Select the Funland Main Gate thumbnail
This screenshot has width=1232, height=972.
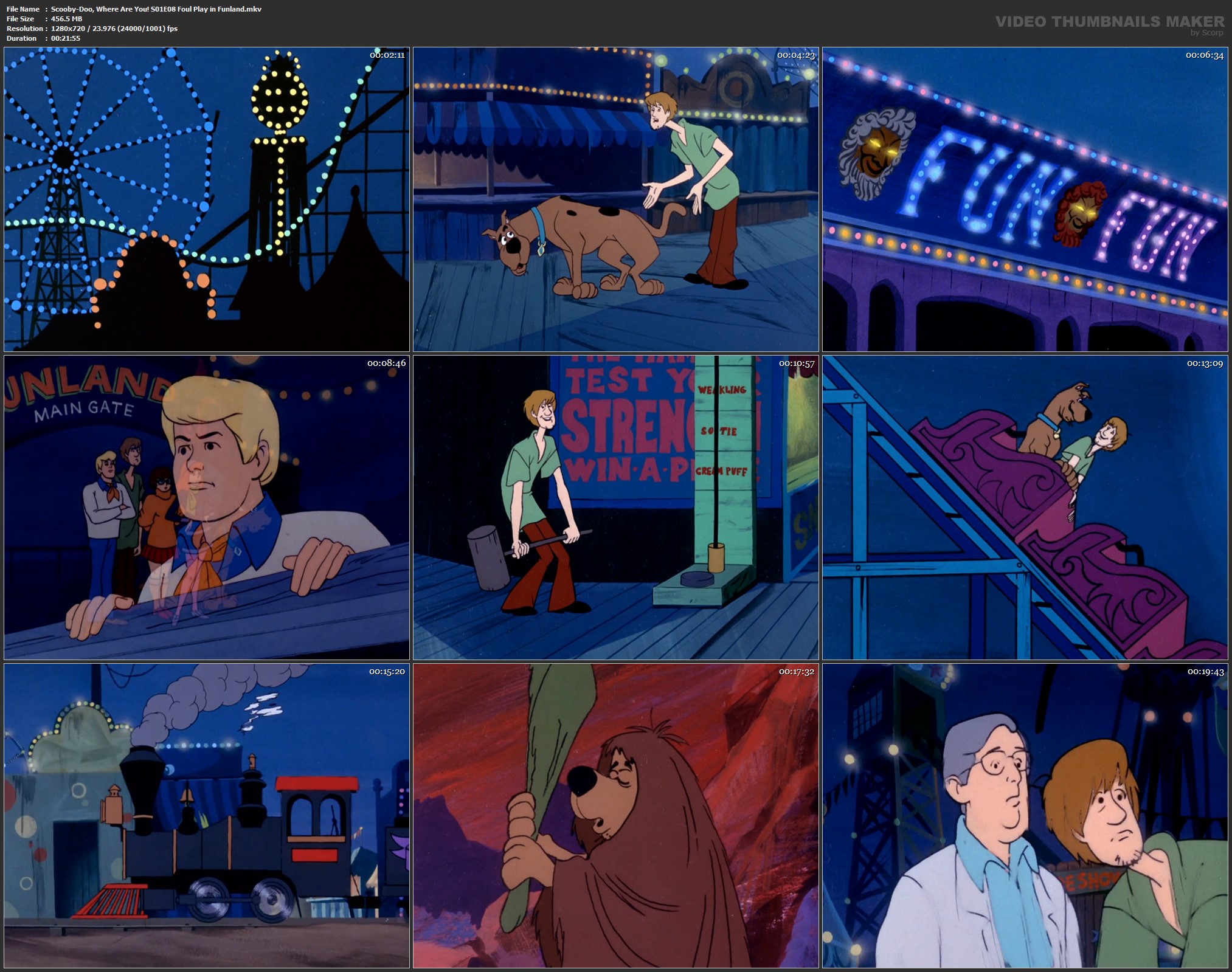point(207,508)
